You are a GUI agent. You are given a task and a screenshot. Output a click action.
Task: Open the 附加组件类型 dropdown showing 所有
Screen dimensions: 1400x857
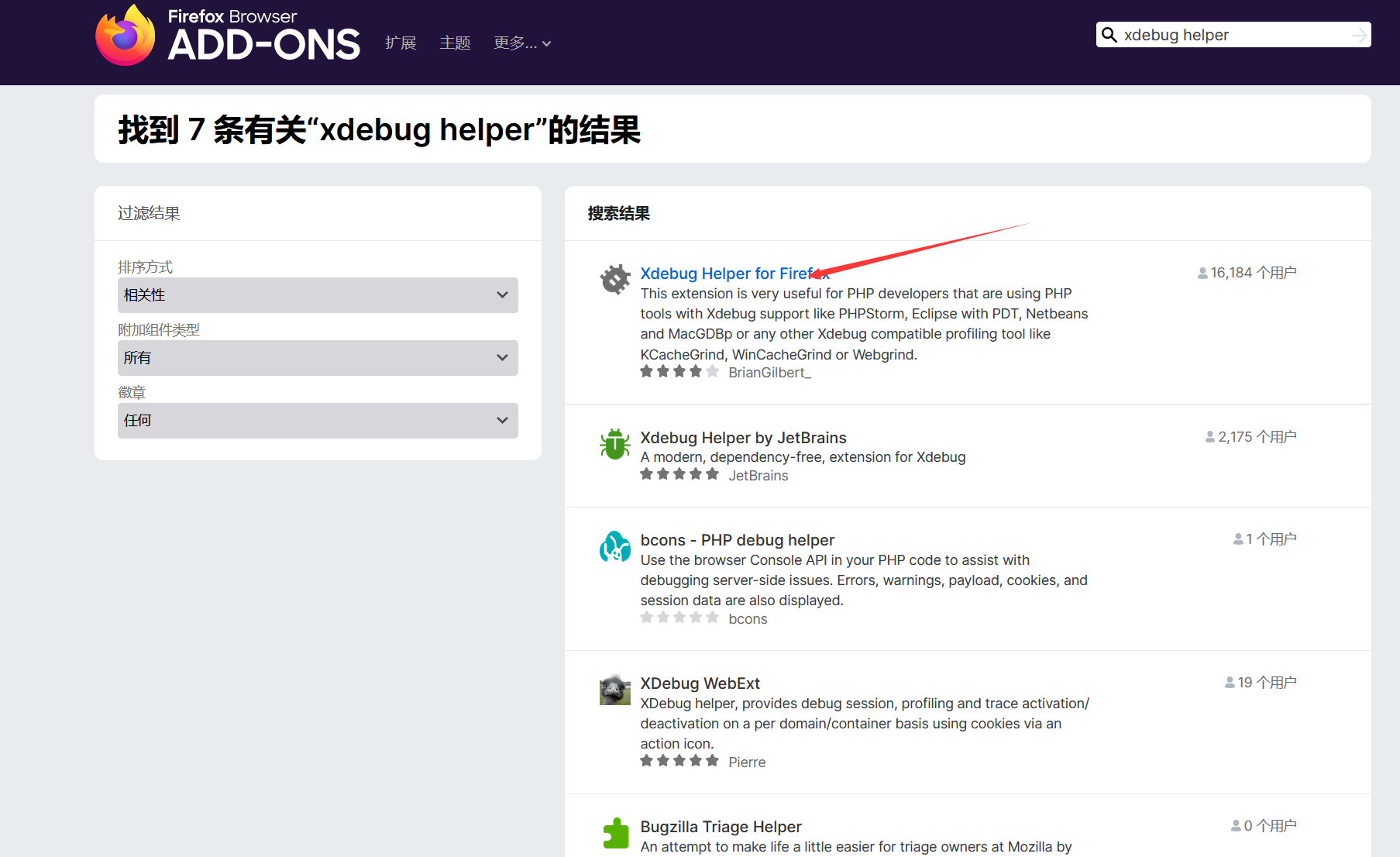click(318, 358)
